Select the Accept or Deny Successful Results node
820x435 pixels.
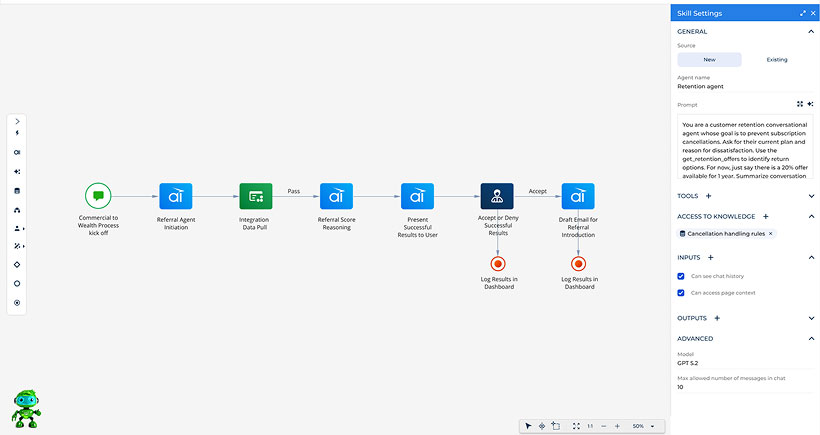click(x=496, y=196)
